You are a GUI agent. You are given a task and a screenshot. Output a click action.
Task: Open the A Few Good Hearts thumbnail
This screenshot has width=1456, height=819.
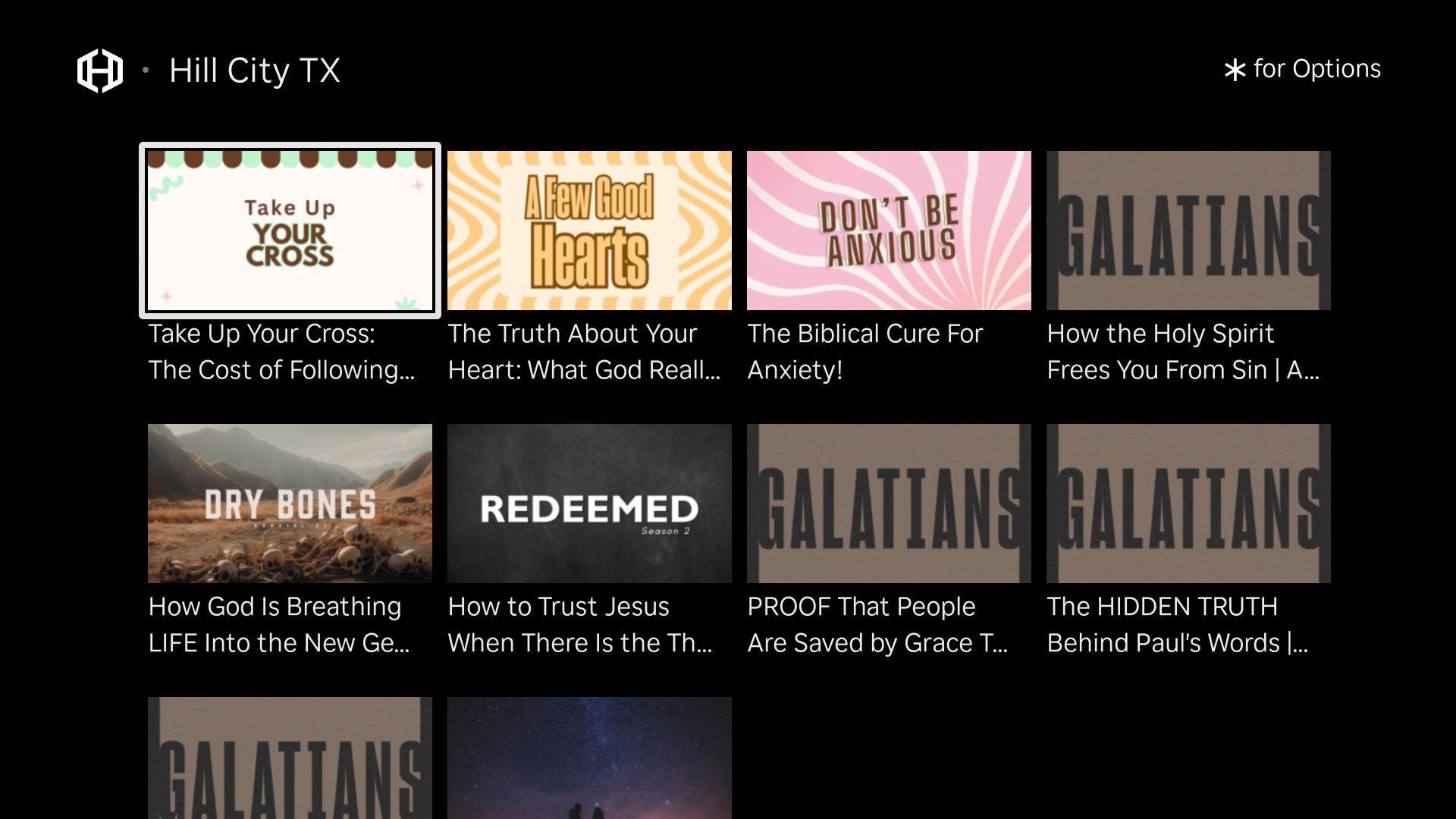click(589, 231)
